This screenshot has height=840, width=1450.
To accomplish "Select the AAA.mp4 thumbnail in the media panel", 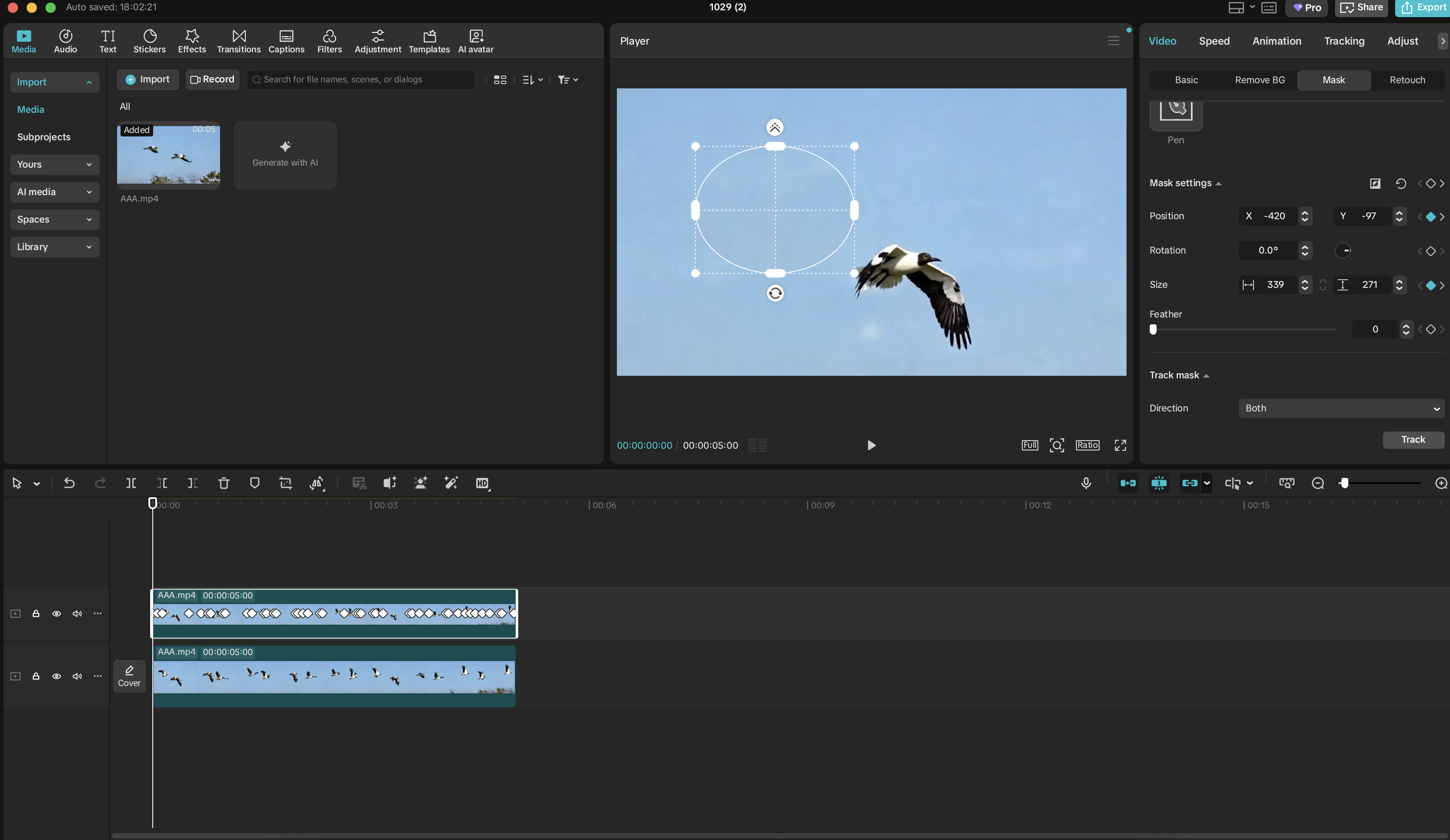I will click(x=168, y=155).
